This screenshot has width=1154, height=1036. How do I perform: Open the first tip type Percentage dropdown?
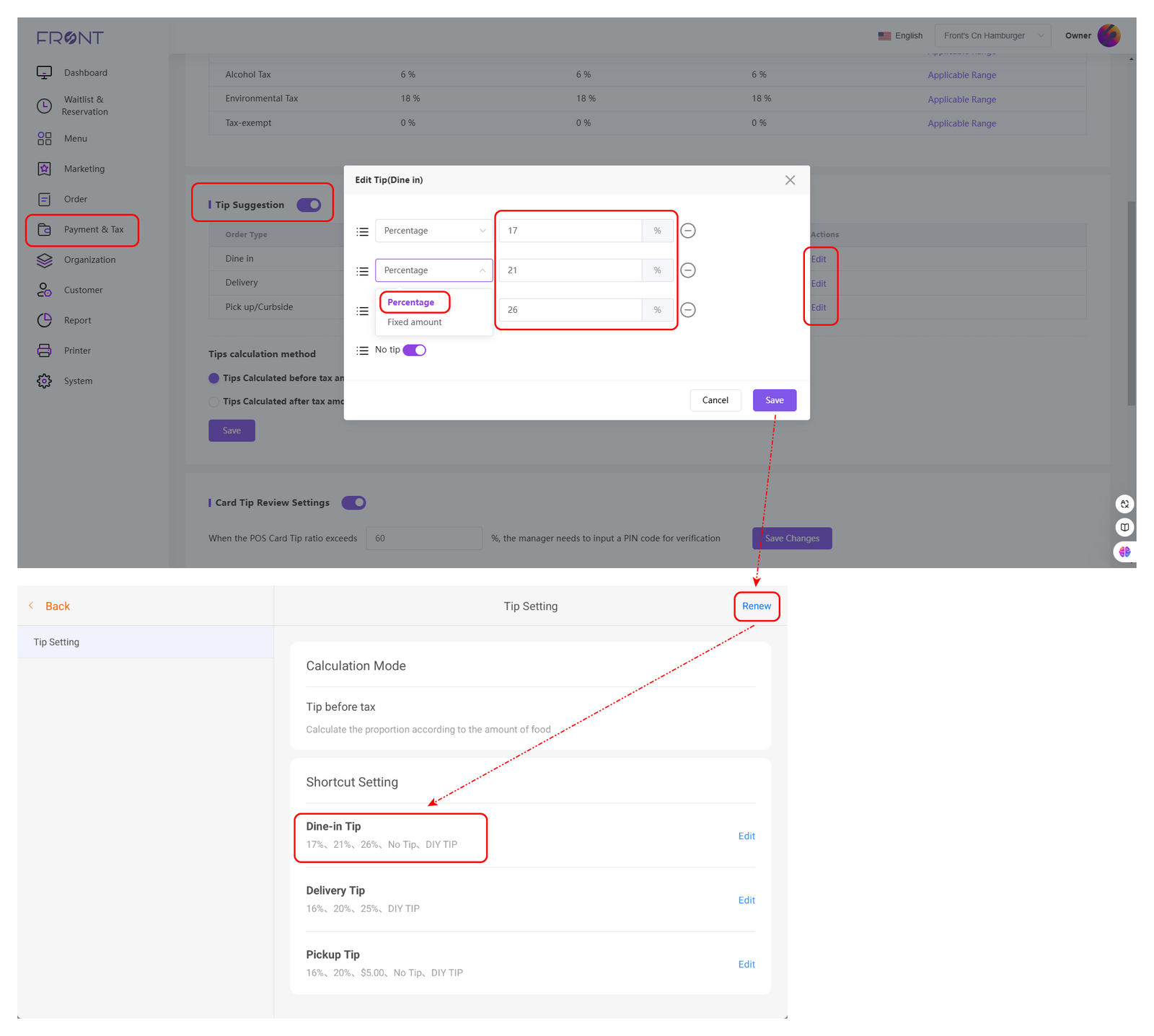click(x=433, y=231)
